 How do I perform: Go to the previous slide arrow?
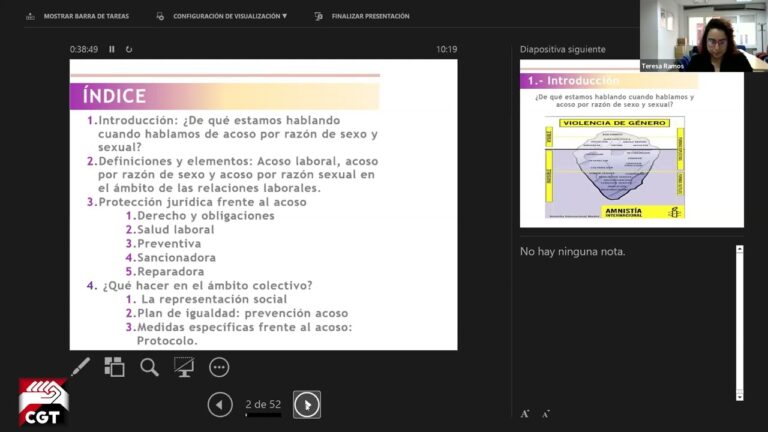tap(220, 404)
